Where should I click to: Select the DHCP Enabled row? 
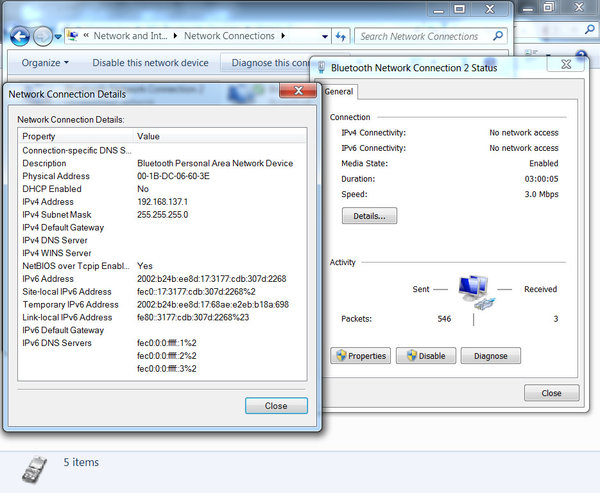coord(162,189)
